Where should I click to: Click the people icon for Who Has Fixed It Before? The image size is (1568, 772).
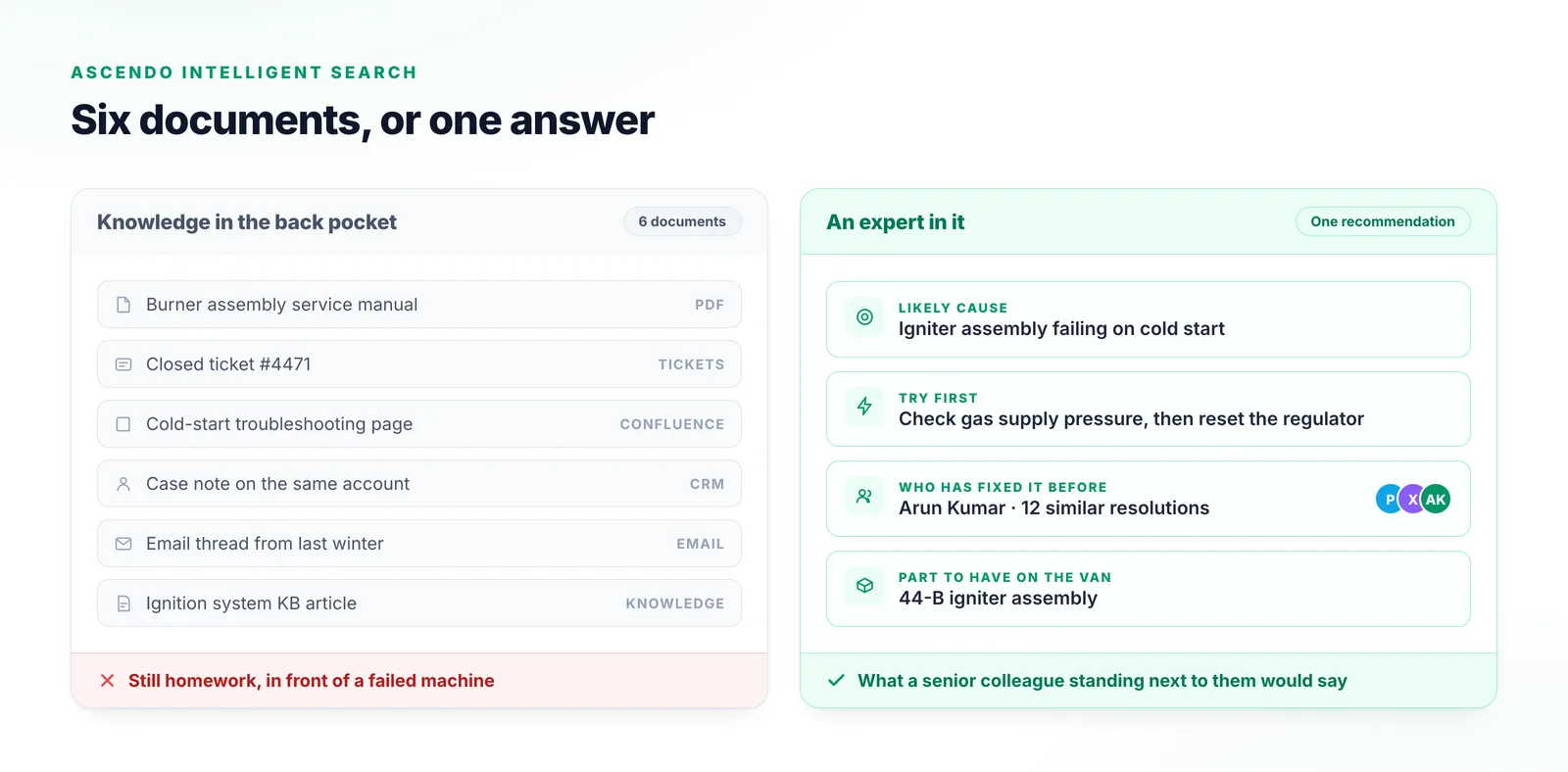coord(864,497)
